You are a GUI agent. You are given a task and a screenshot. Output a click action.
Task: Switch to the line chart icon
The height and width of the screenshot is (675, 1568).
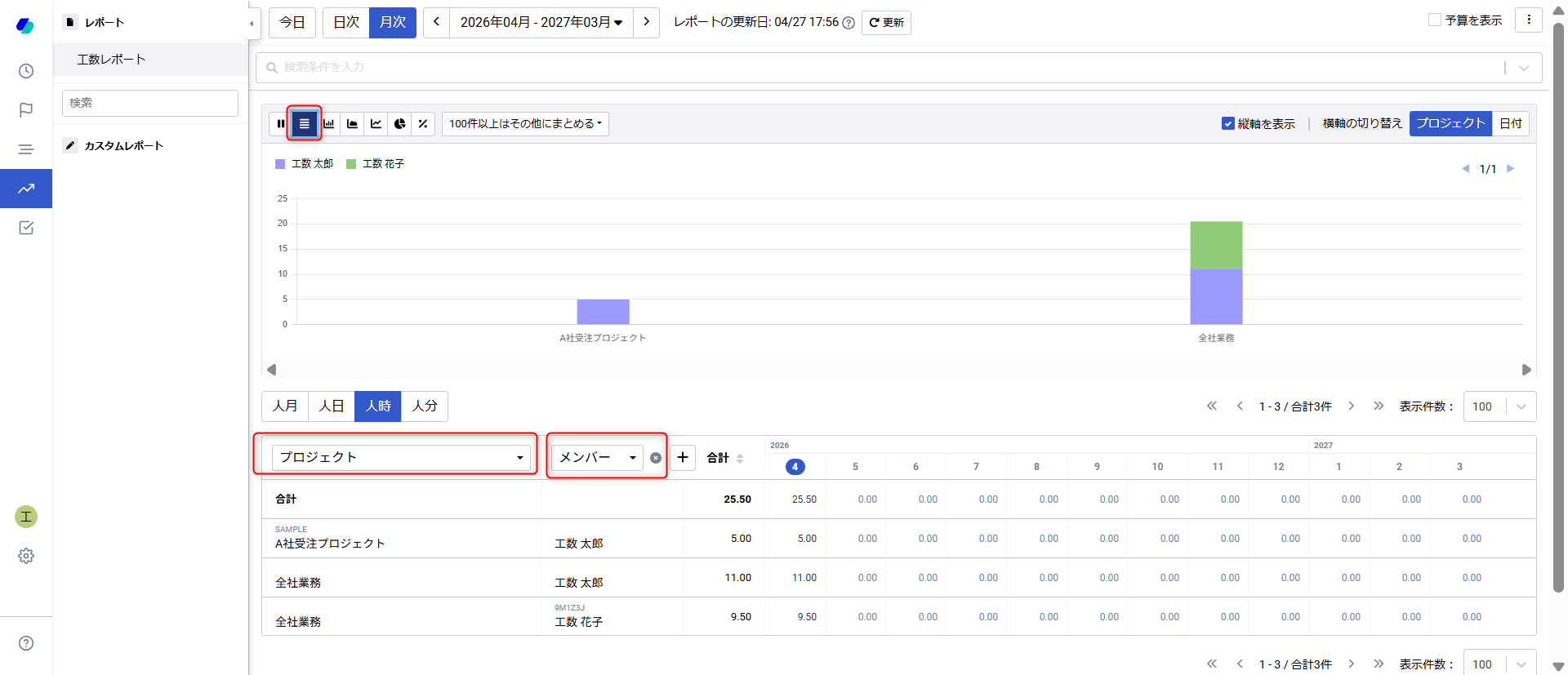click(376, 124)
